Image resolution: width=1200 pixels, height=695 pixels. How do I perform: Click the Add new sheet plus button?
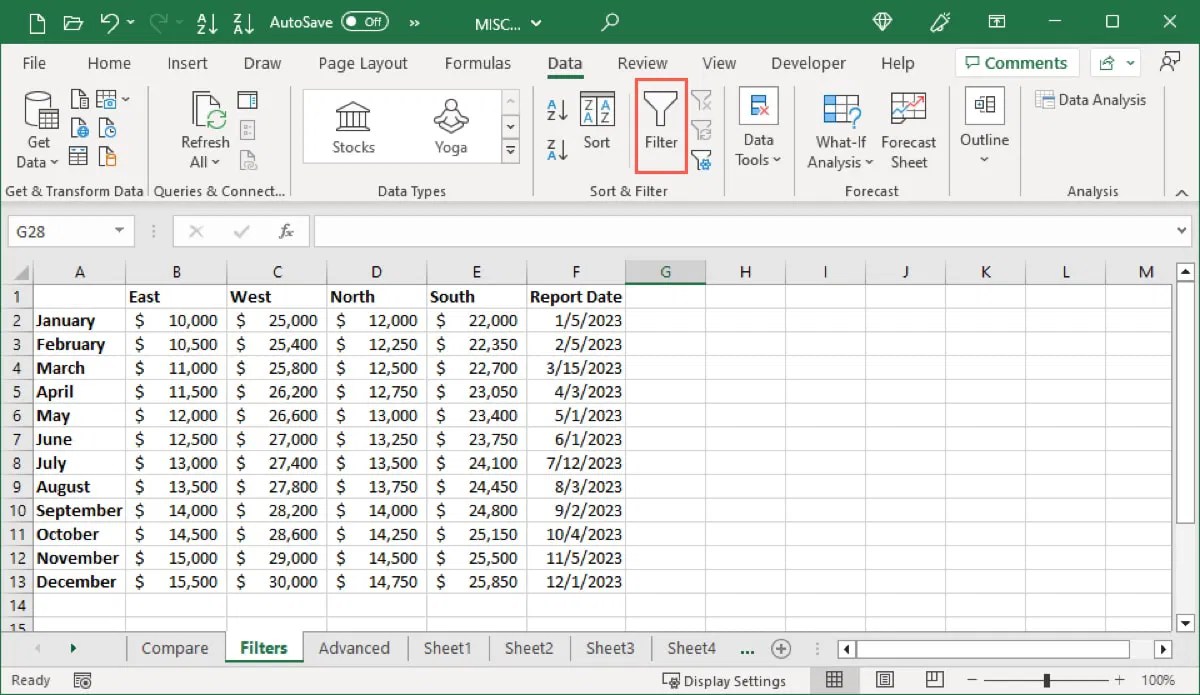[781, 648]
